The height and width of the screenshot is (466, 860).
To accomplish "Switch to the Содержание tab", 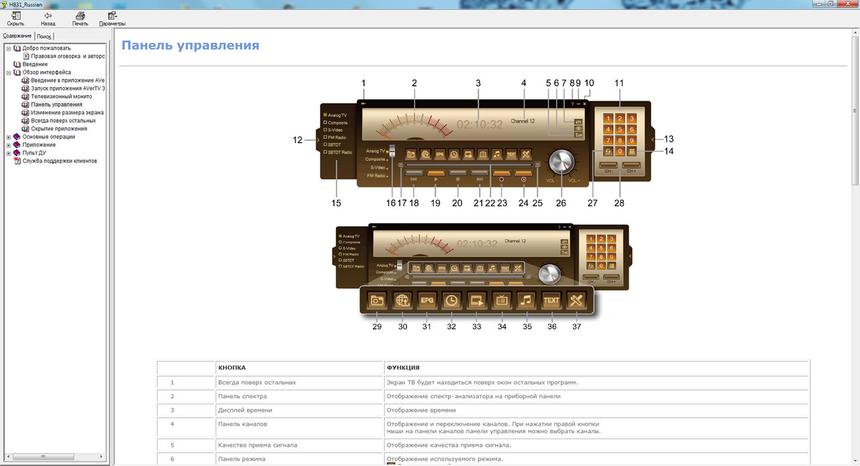I will (18, 36).
